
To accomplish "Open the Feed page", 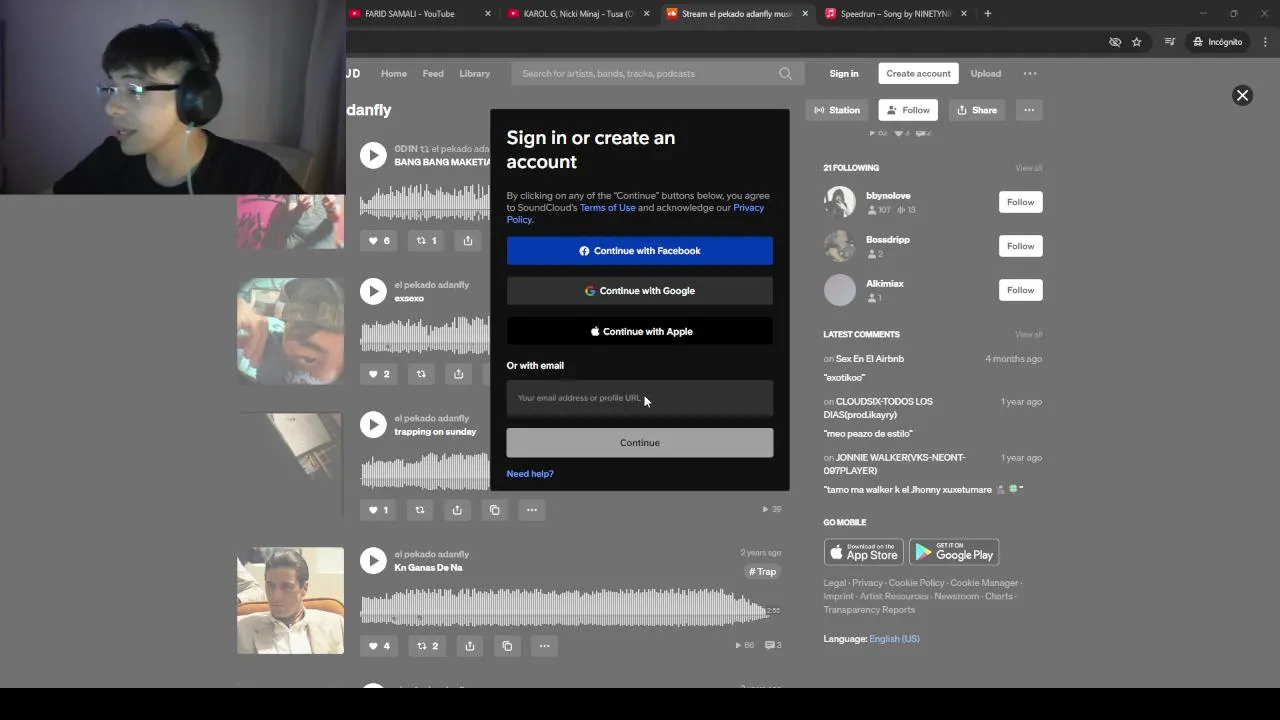I will (x=433, y=73).
